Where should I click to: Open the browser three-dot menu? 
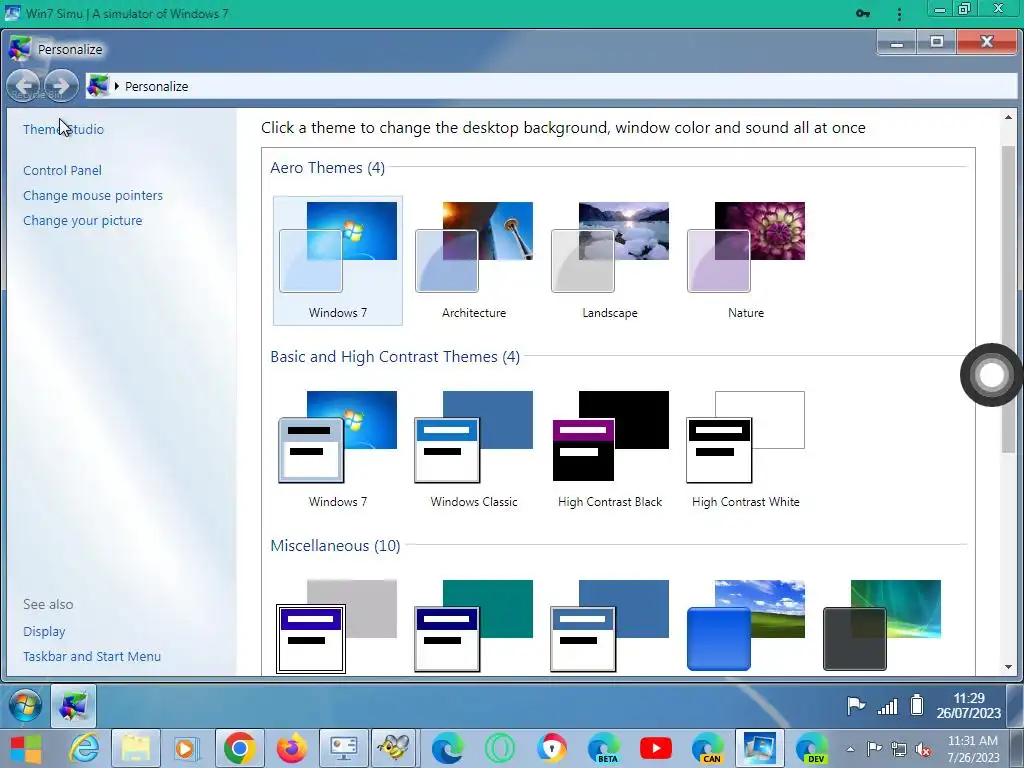point(899,14)
